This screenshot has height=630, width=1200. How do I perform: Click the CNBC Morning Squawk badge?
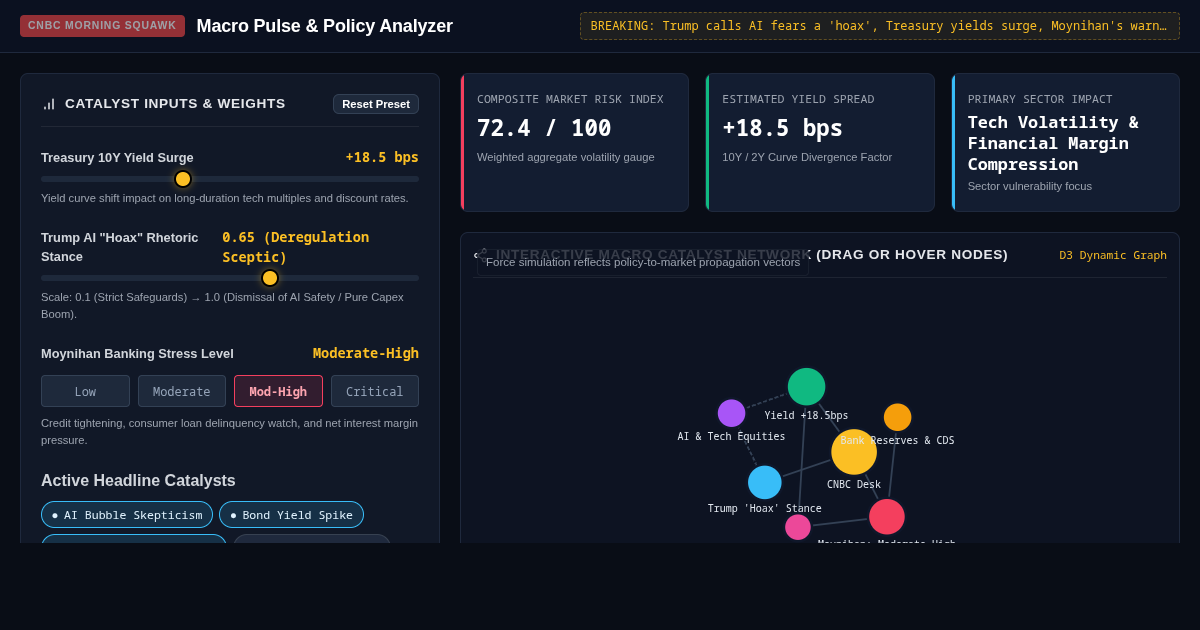(x=102, y=26)
